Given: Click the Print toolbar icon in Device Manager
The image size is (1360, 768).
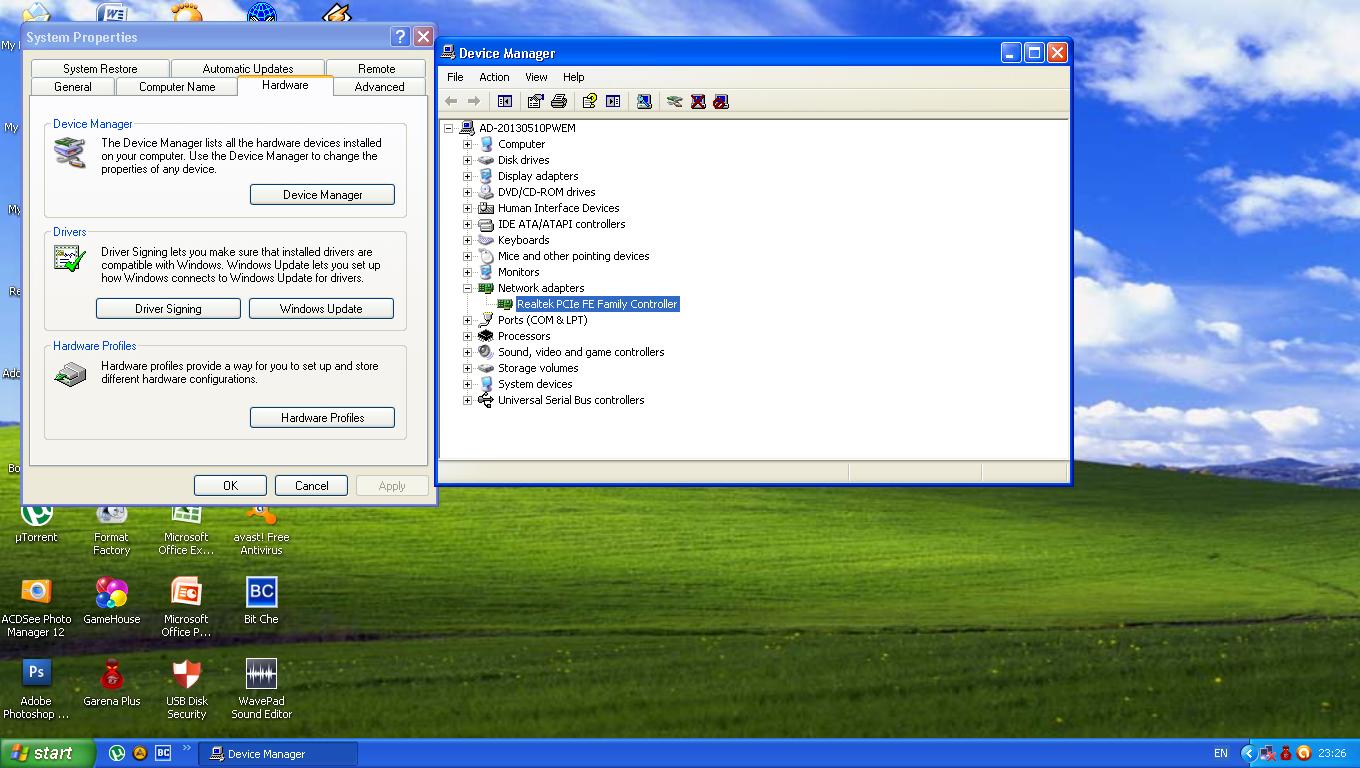Looking at the screenshot, I should (559, 101).
